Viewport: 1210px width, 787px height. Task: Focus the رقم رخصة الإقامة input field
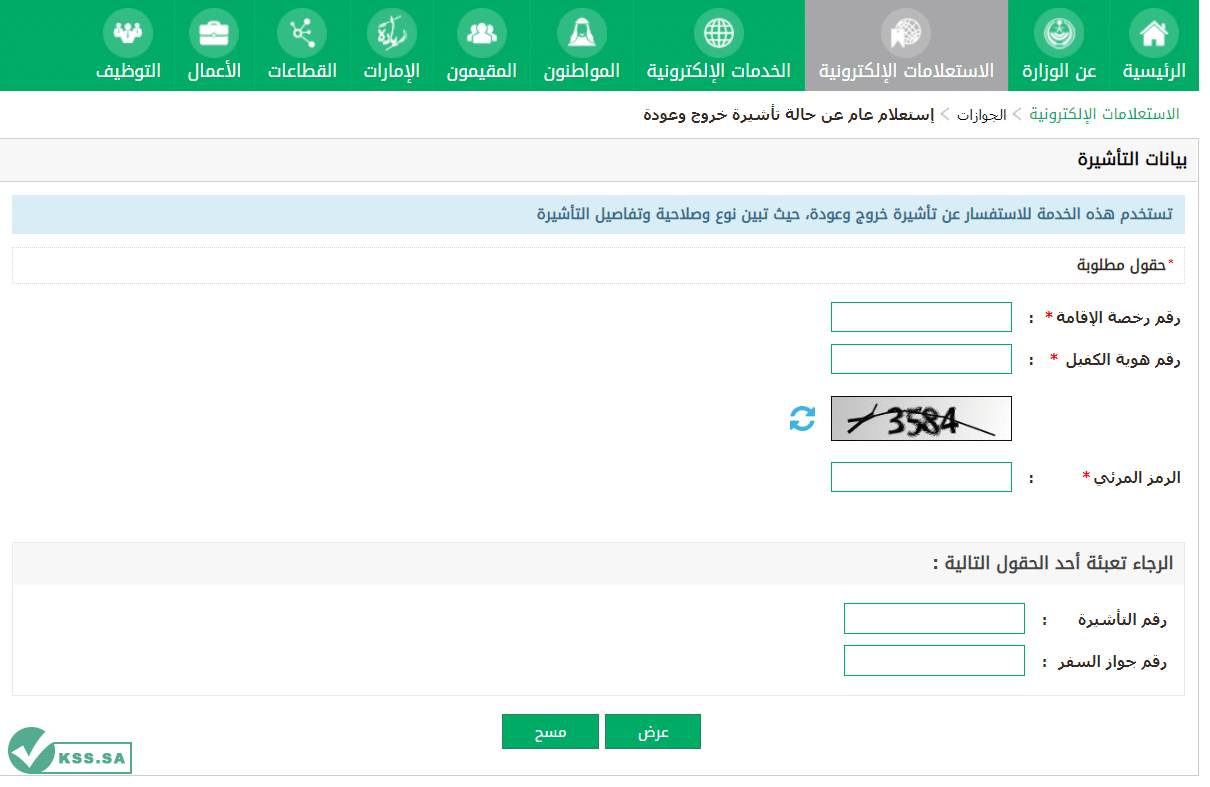[x=921, y=317]
